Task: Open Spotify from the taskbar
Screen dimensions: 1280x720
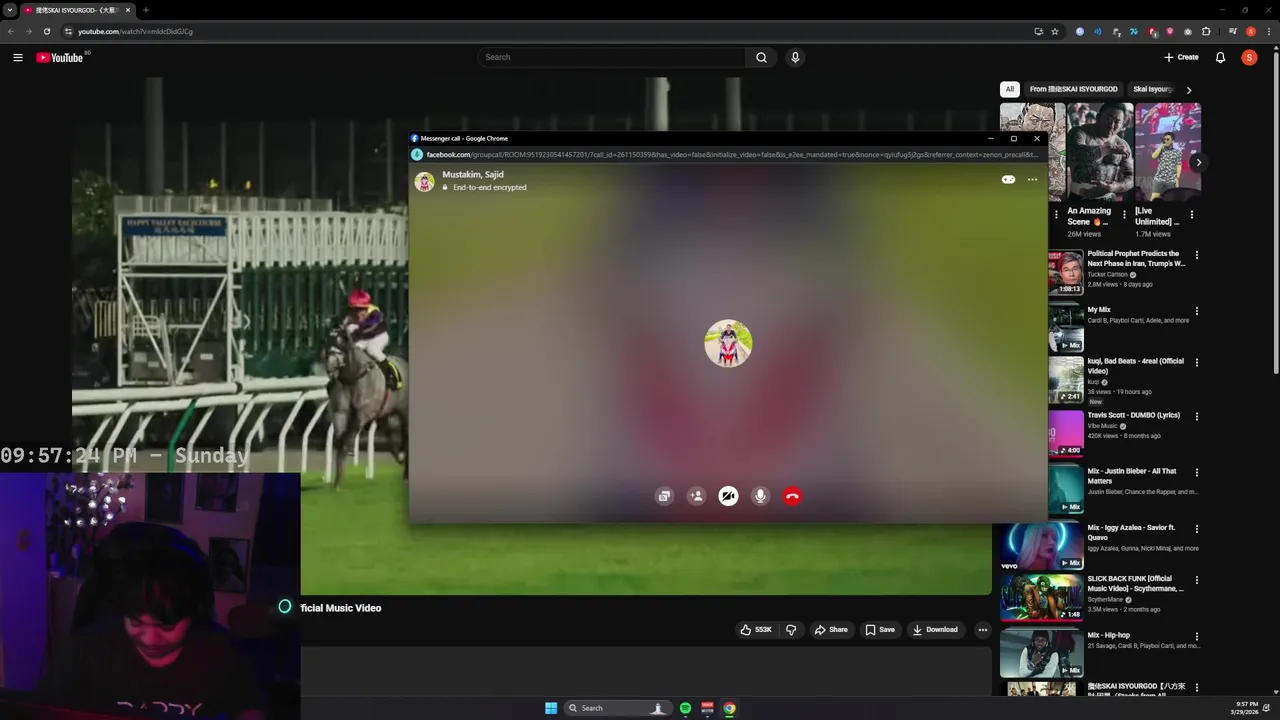Action: 685,708
